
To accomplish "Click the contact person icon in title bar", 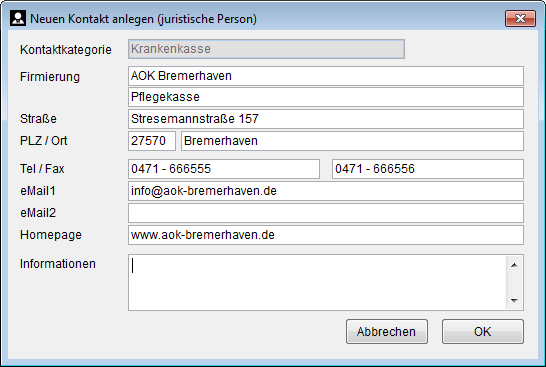I will 18,18.
